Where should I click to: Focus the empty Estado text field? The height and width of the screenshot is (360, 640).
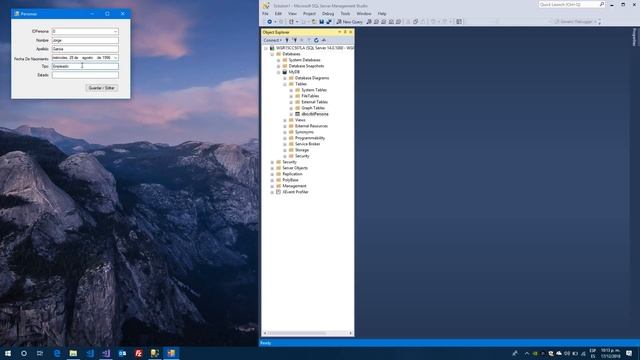click(85, 75)
